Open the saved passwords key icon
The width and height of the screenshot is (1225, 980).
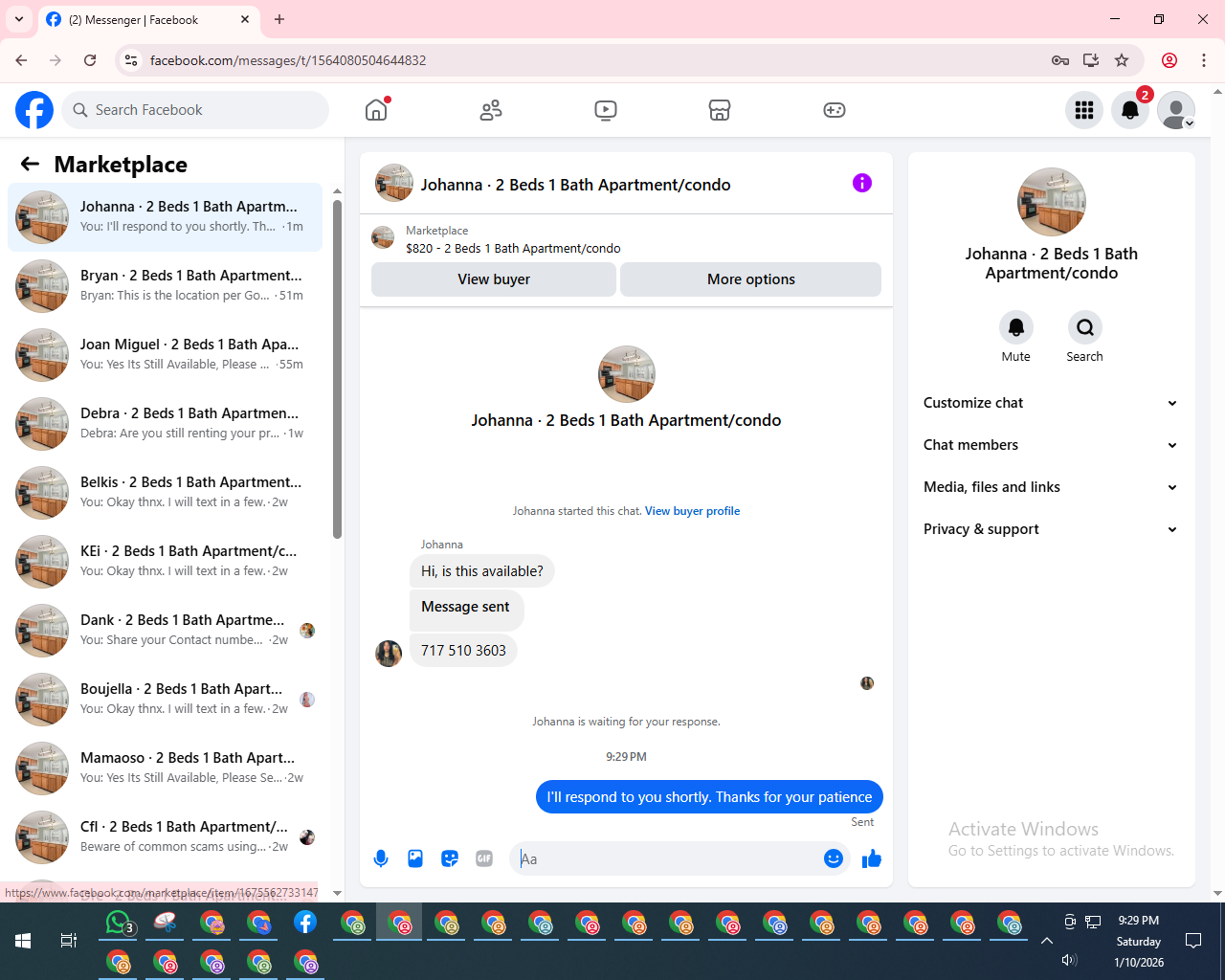click(x=1060, y=60)
